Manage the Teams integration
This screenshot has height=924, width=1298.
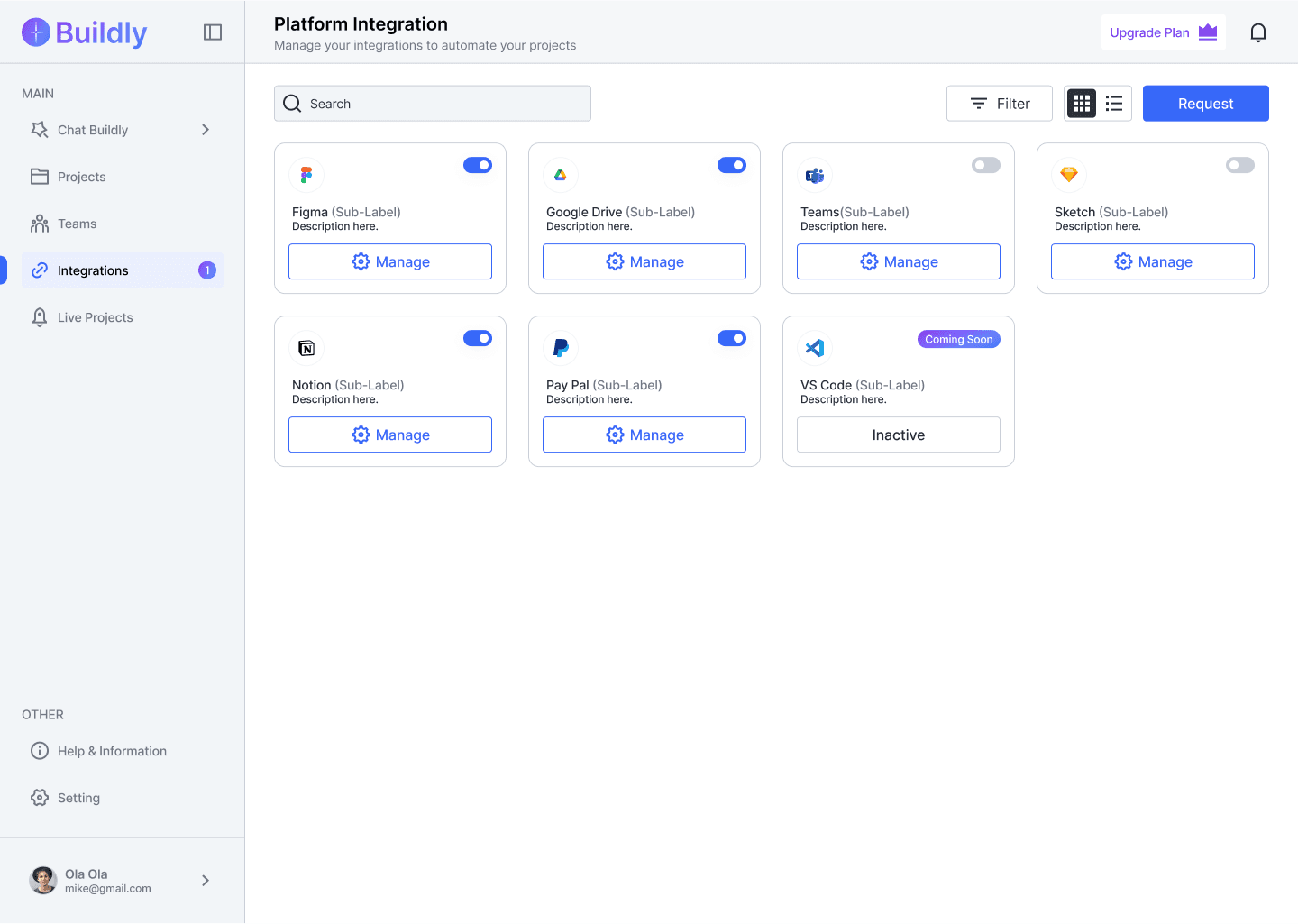899,261
